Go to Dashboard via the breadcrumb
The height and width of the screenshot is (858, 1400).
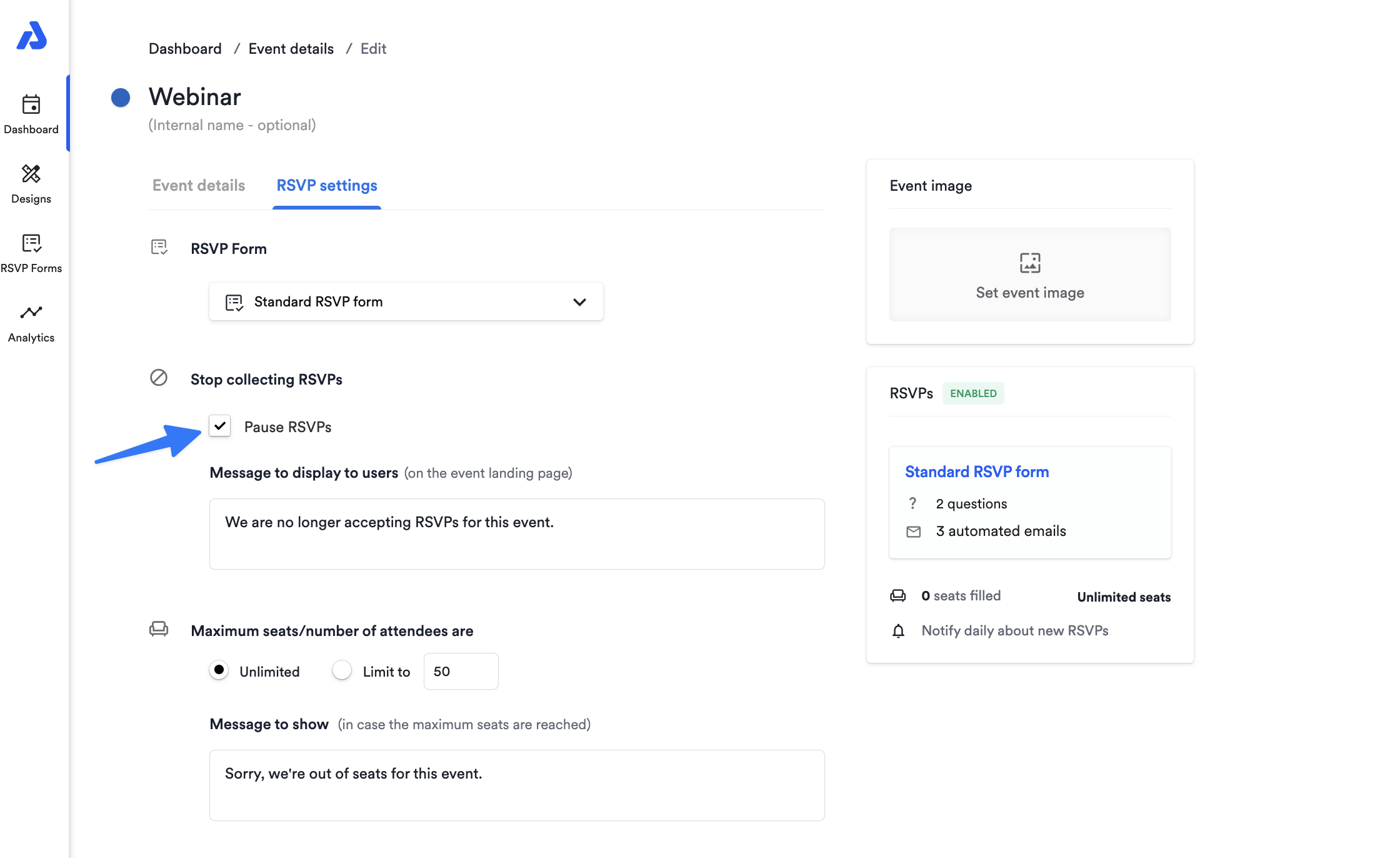tap(185, 49)
